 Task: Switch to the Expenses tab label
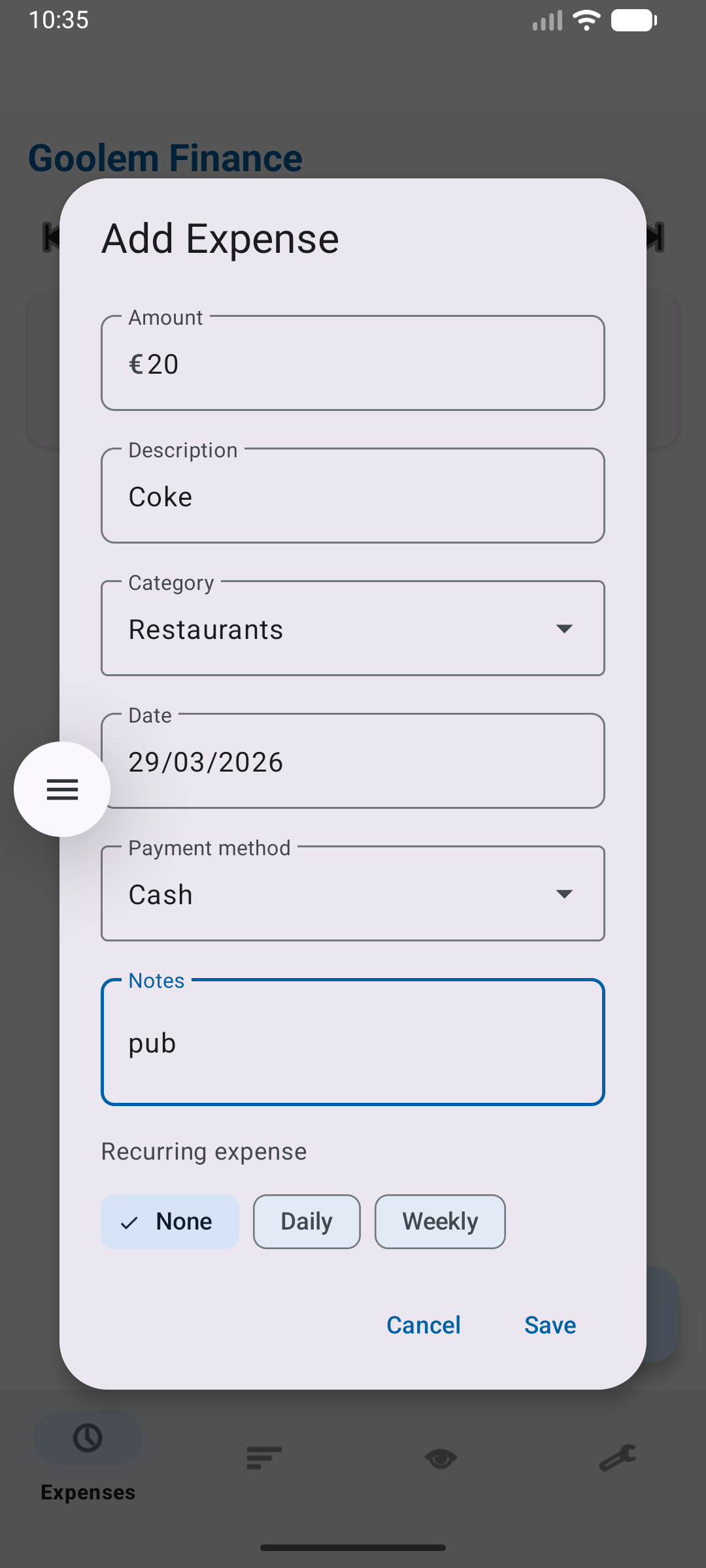tap(88, 1492)
